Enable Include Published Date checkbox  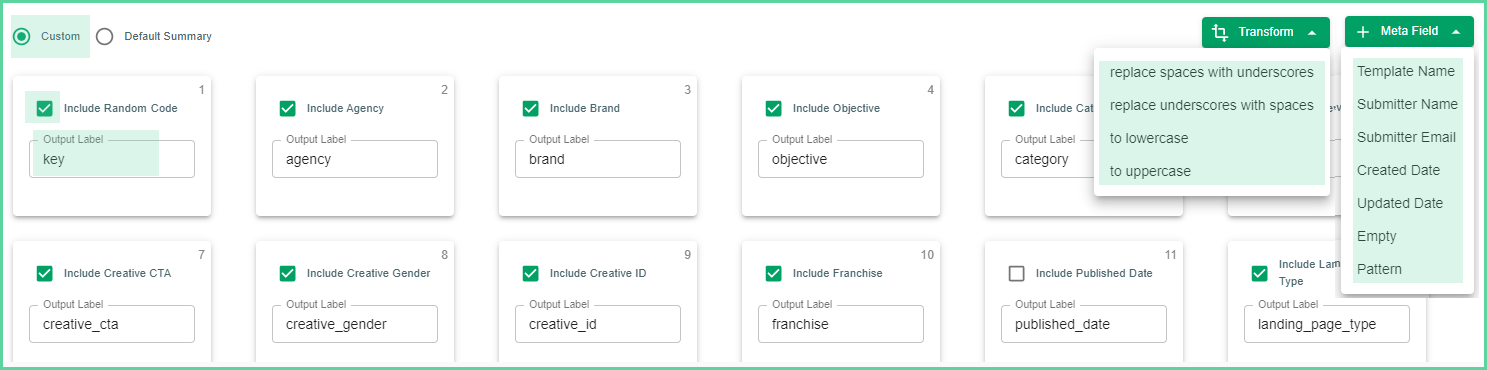coord(1016,273)
